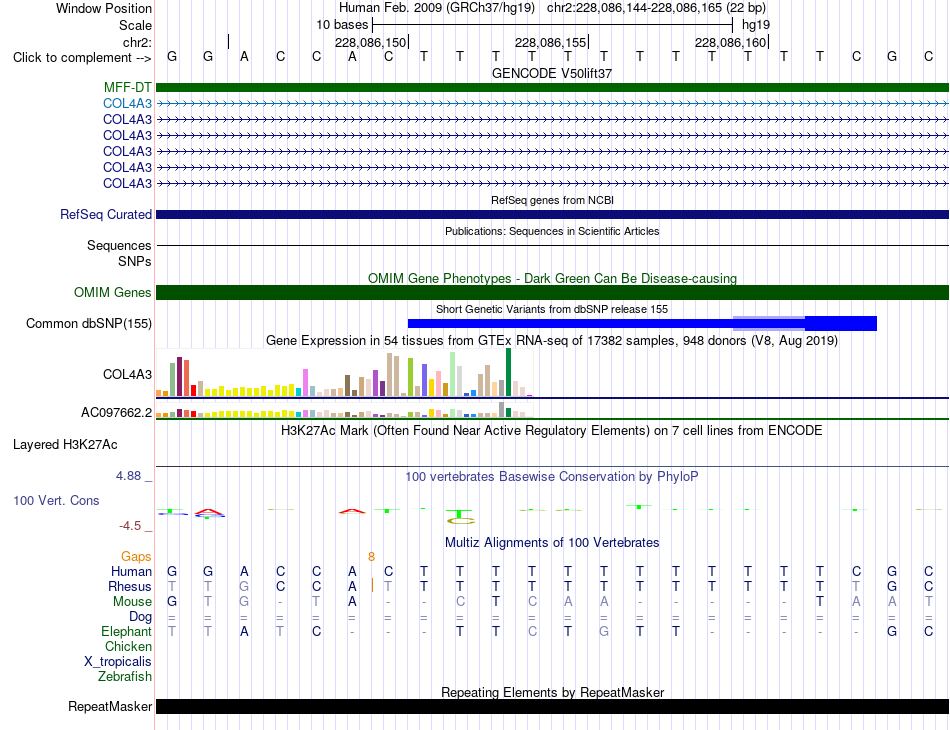Select the black RepeatMasker bar
Screen dimensions: 950x730
pos(552,706)
